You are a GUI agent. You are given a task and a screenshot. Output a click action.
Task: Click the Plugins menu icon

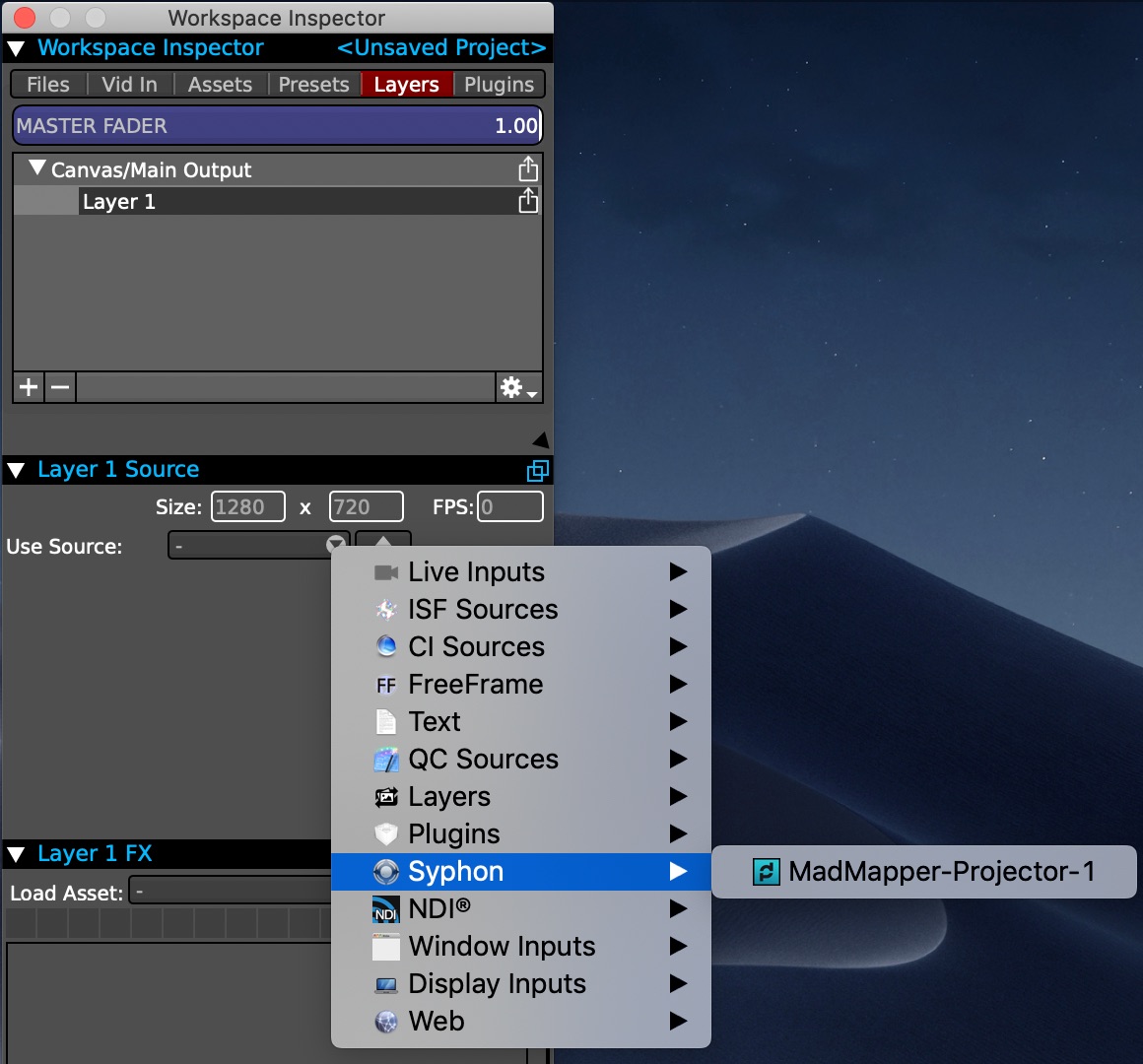(385, 834)
